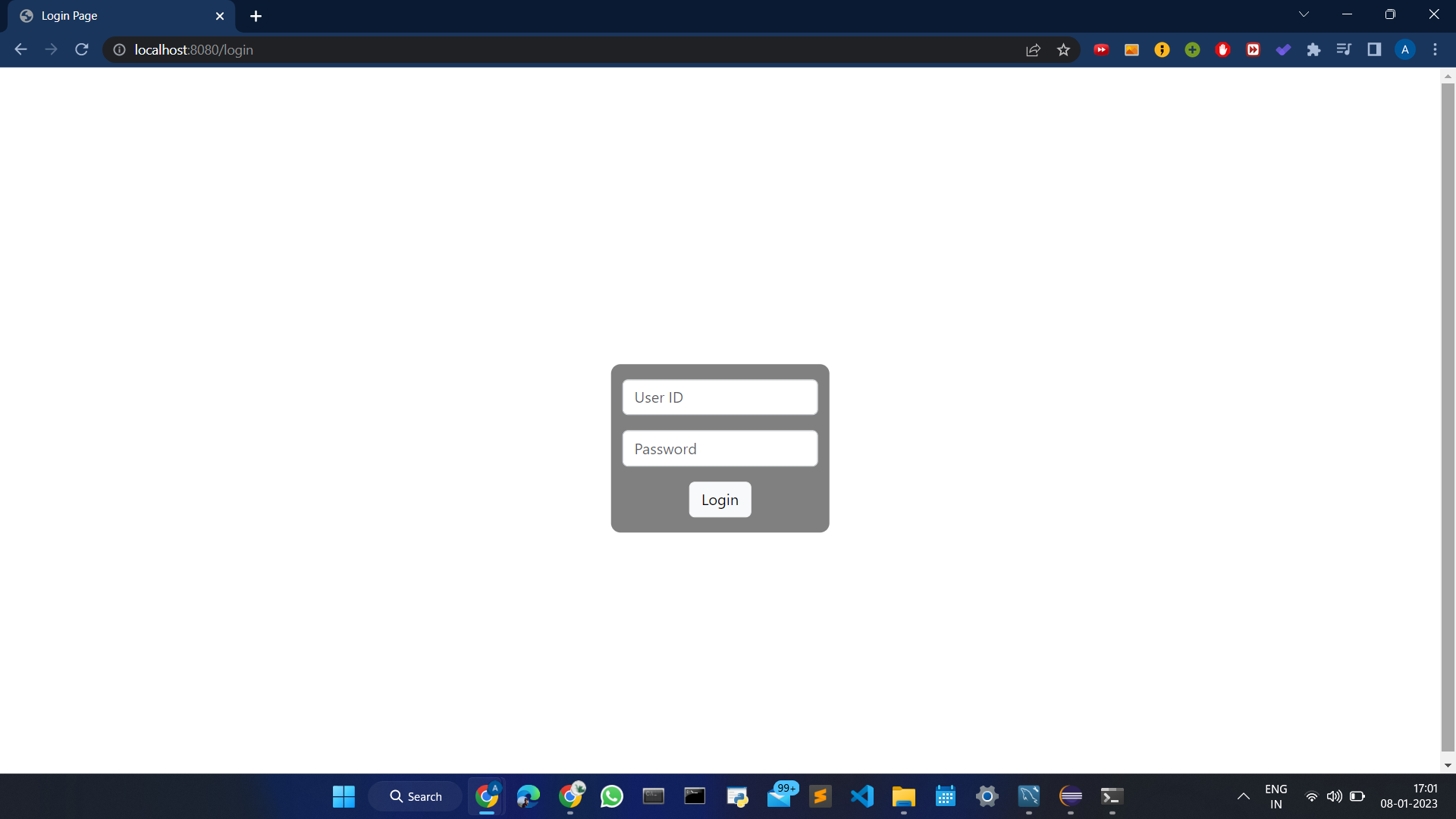Click the browser profile avatar A
The image size is (1456, 819).
coord(1404,49)
